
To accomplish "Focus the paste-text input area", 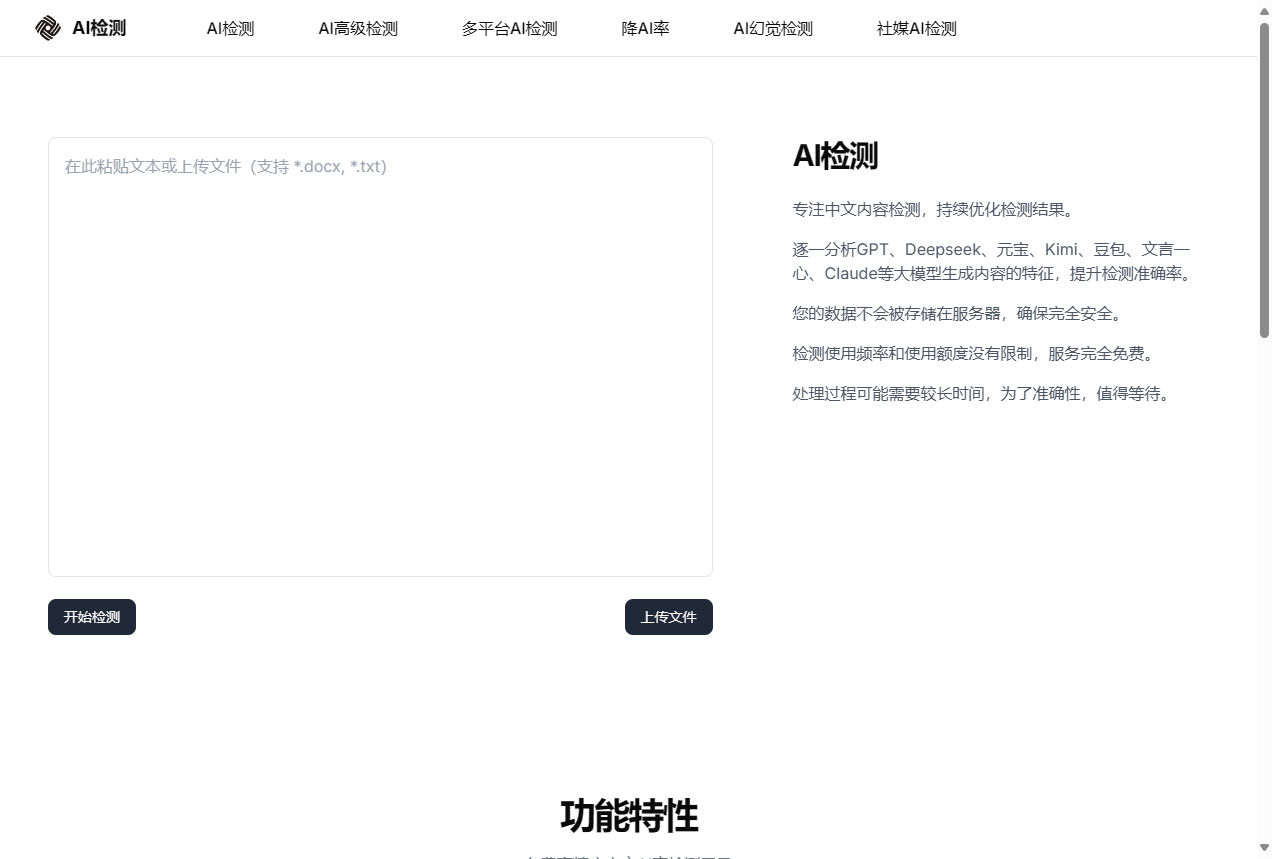I will coord(380,356).
